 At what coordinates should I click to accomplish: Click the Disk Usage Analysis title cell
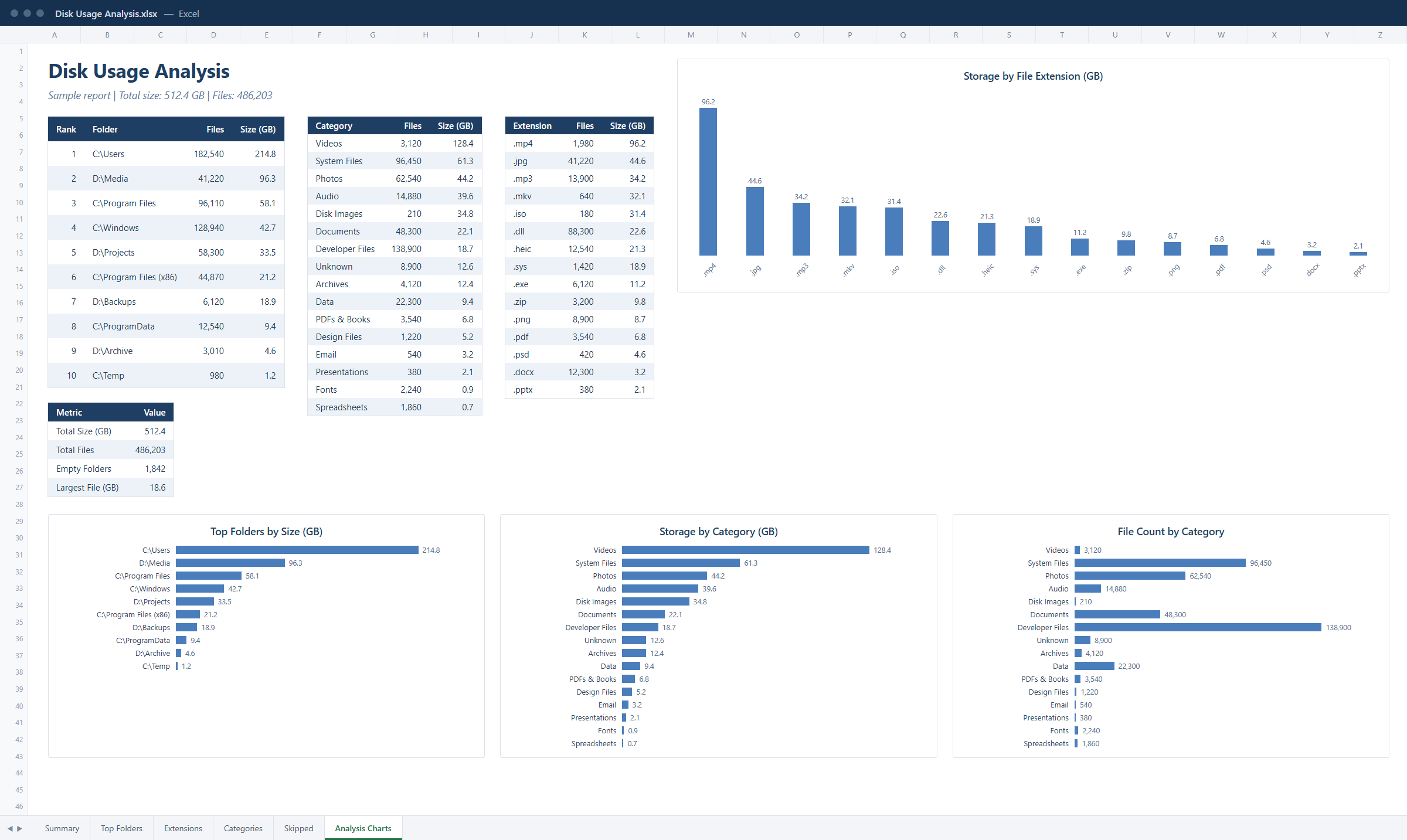(139, 71)
